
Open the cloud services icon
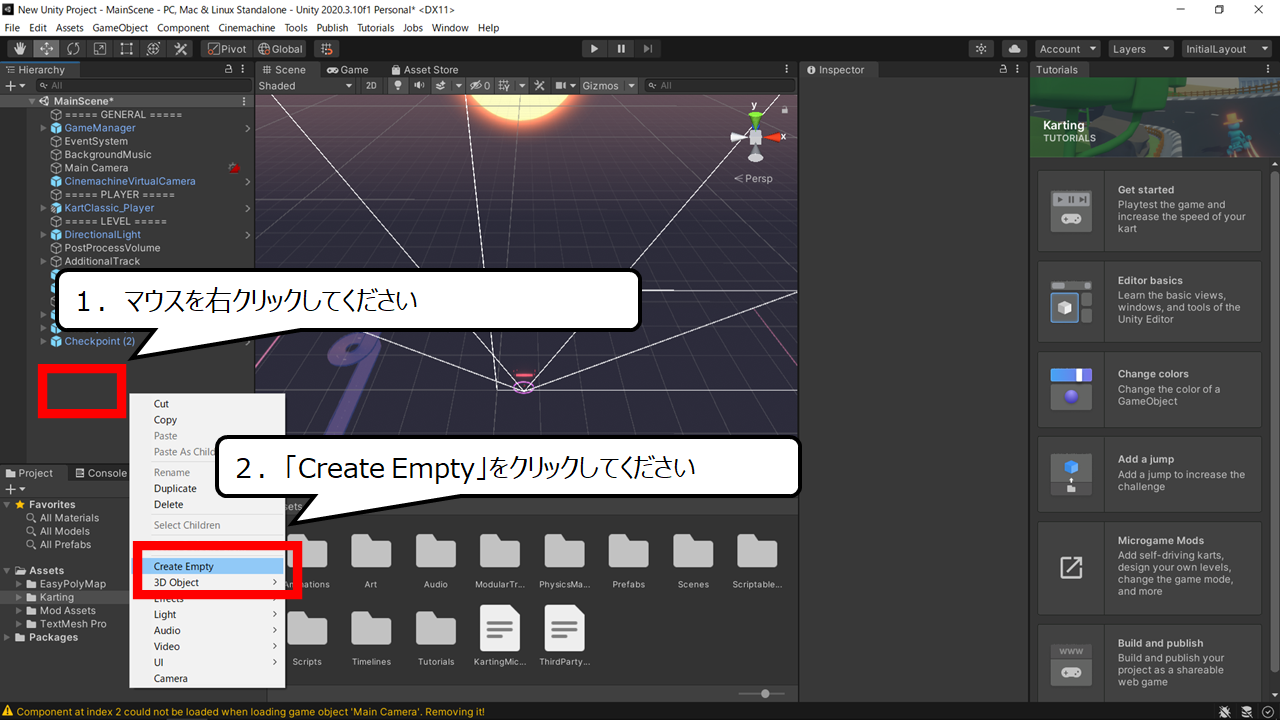point(1014,48)
